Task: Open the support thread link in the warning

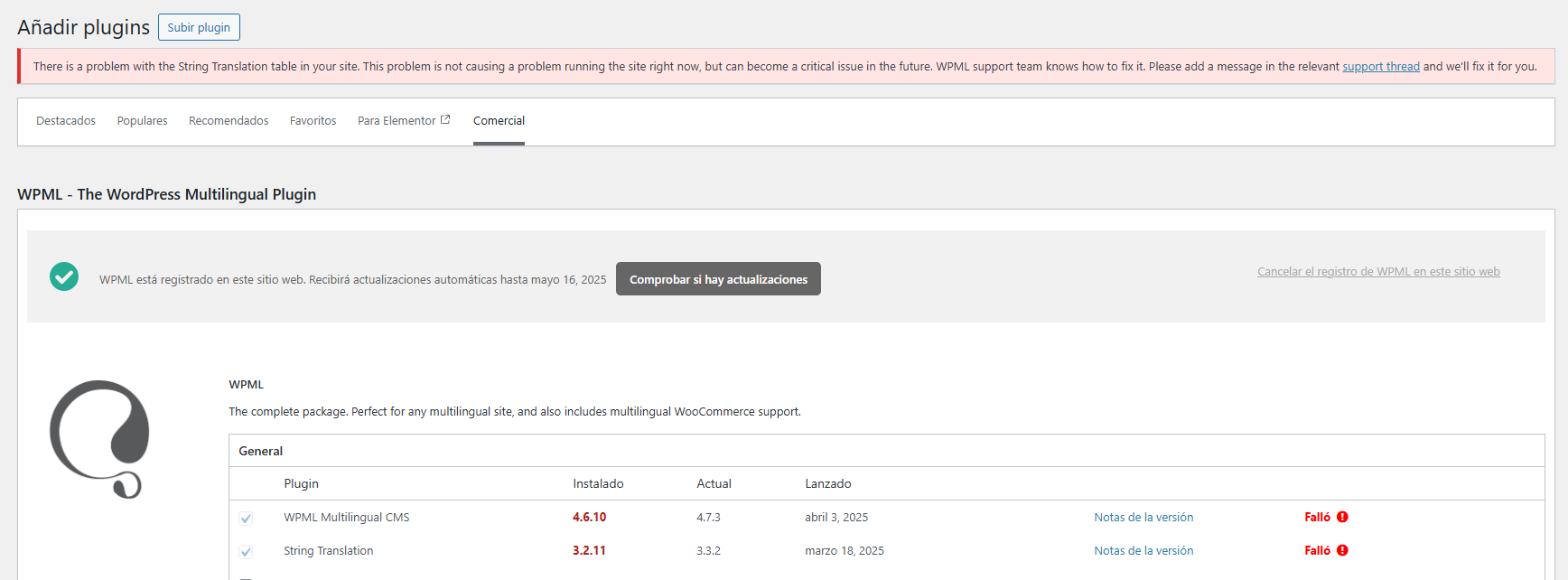Action: (1380, 67)
